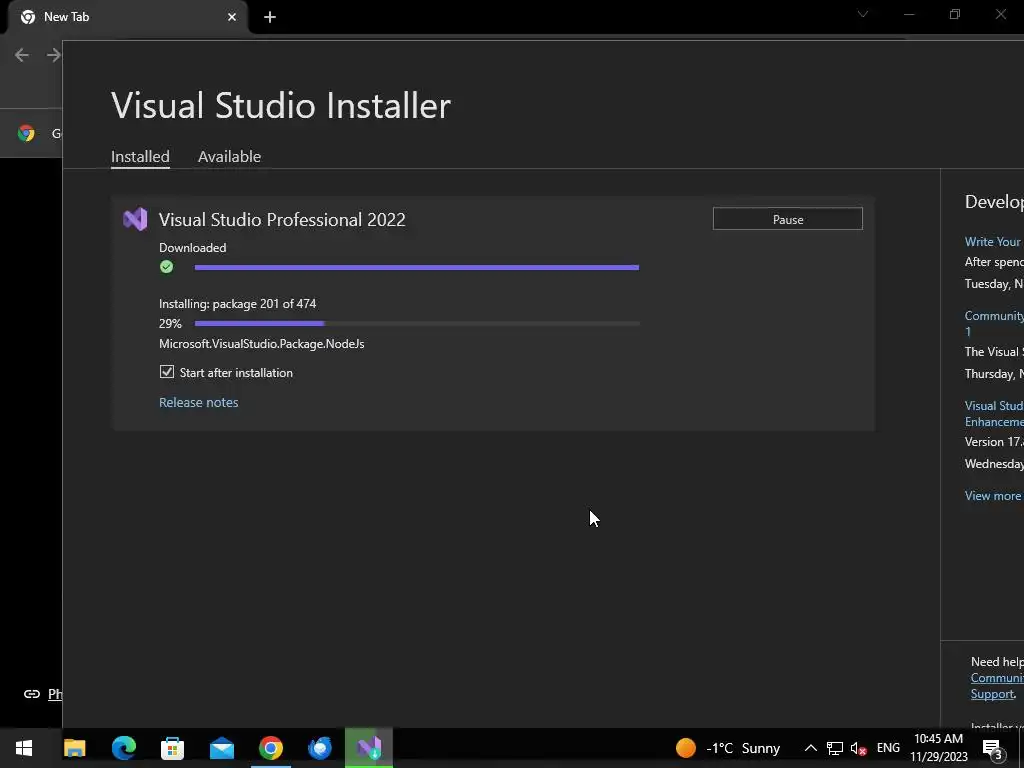This screenshot has width=1024, height=768.
Task: Click the network status tray icon
Action: (x=835, y=748)
